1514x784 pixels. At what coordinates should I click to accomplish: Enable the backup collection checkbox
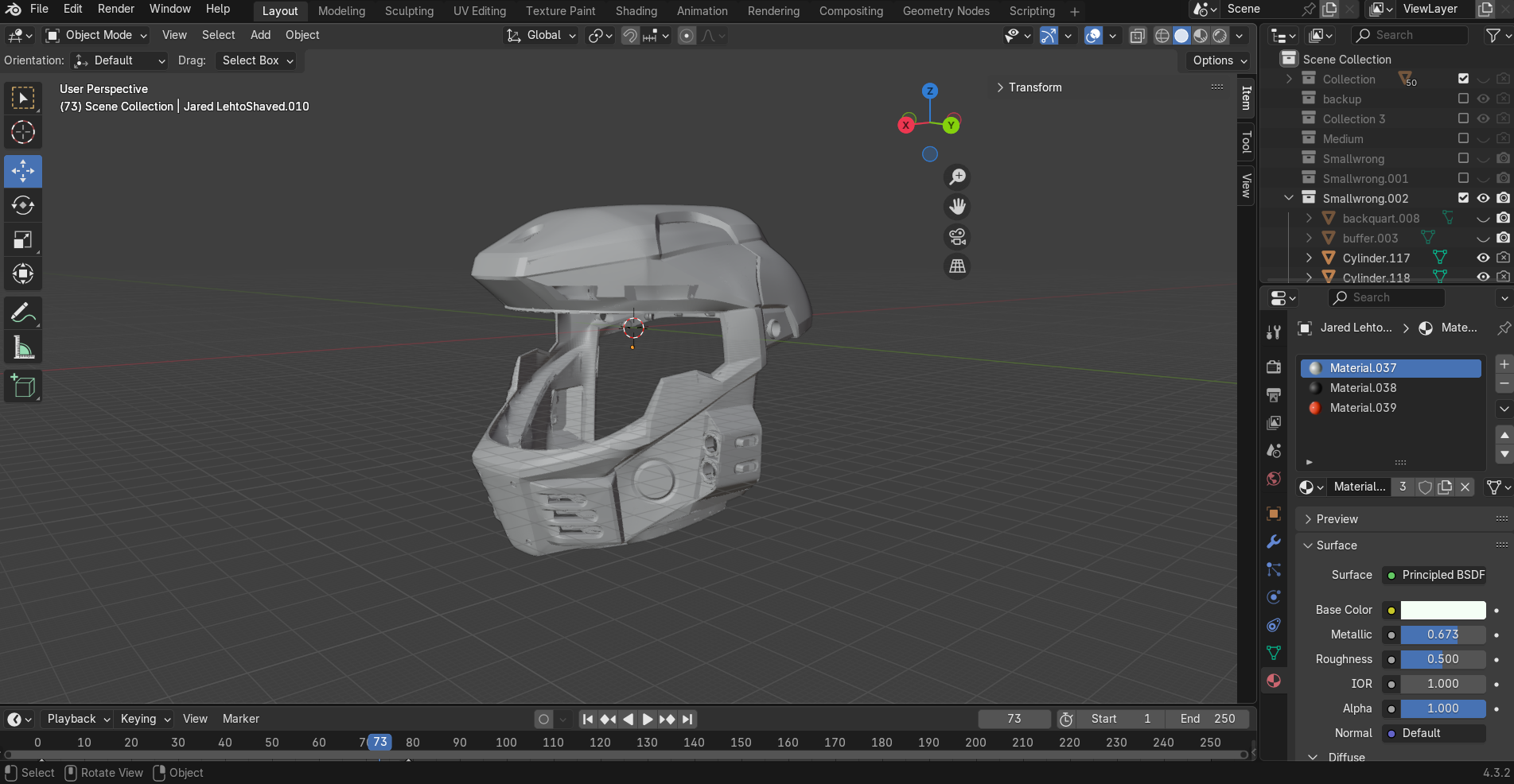pos(1463,99)
